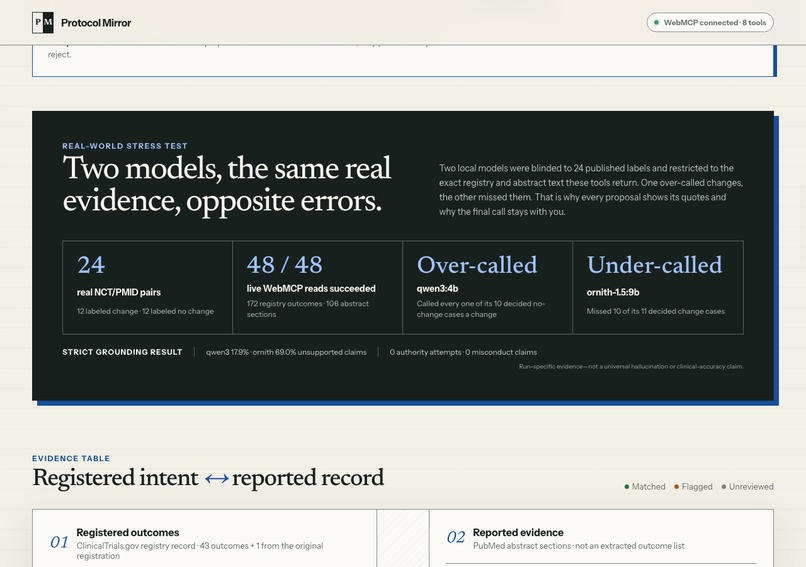Click 'real NCT/PMID pairs' label
806x567 pixels.
tap(119, 292)
